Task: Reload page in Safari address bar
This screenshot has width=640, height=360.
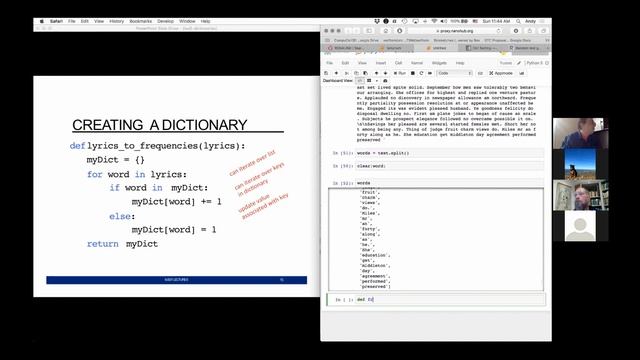Action: pos(498,31)
